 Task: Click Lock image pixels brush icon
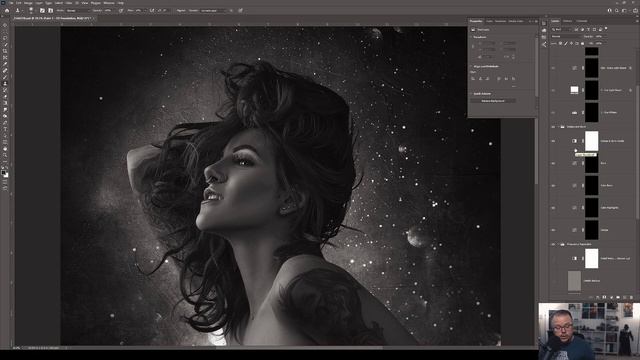[566, 43]
